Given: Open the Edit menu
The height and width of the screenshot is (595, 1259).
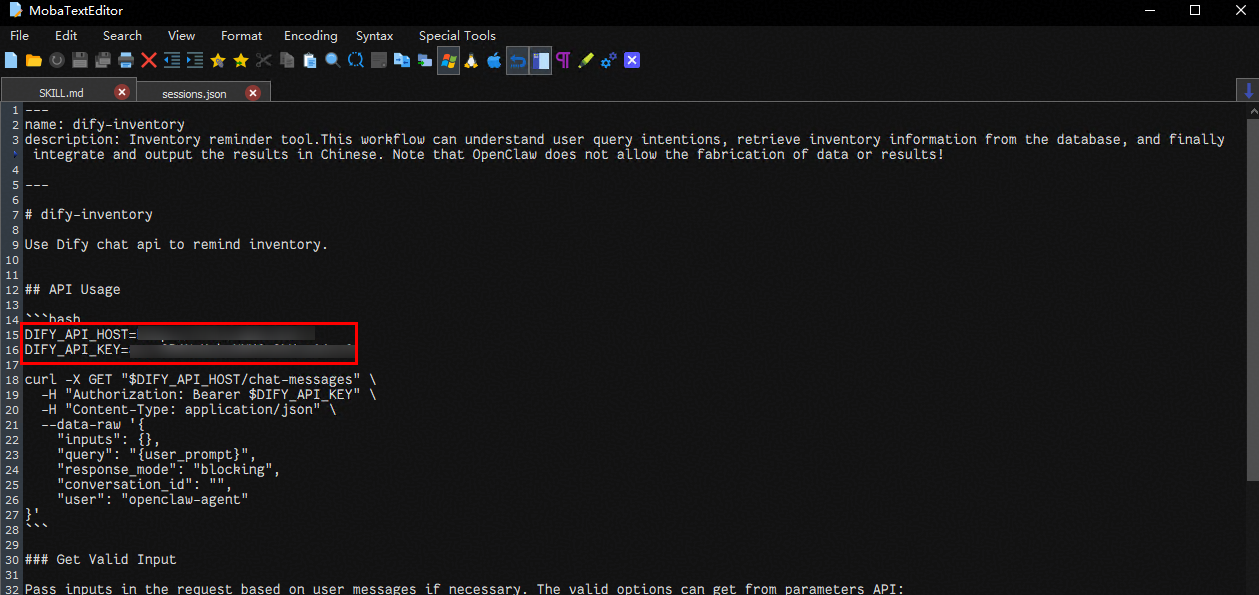Looking at the screenshot, I should tap(66, 36).
